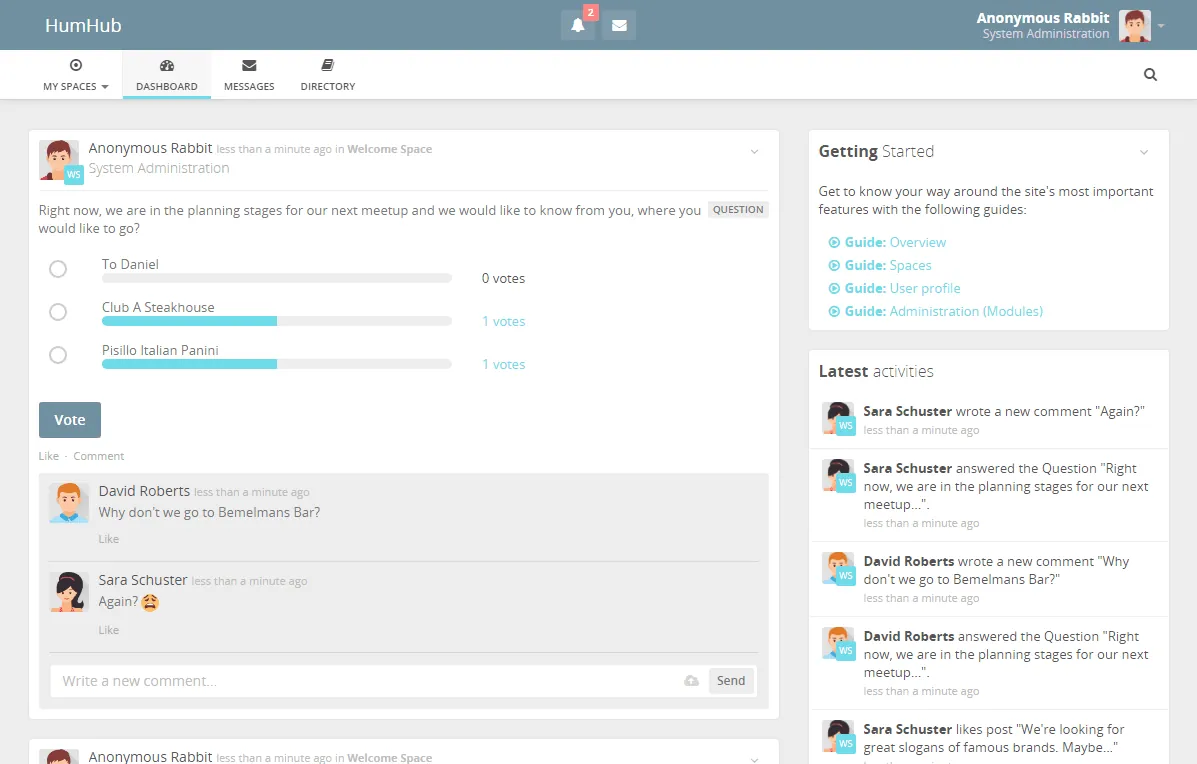Click the Directory book icon
The height and width of the screenshot is (764, 1197).
pyautogui.click(x=327, y=65)
